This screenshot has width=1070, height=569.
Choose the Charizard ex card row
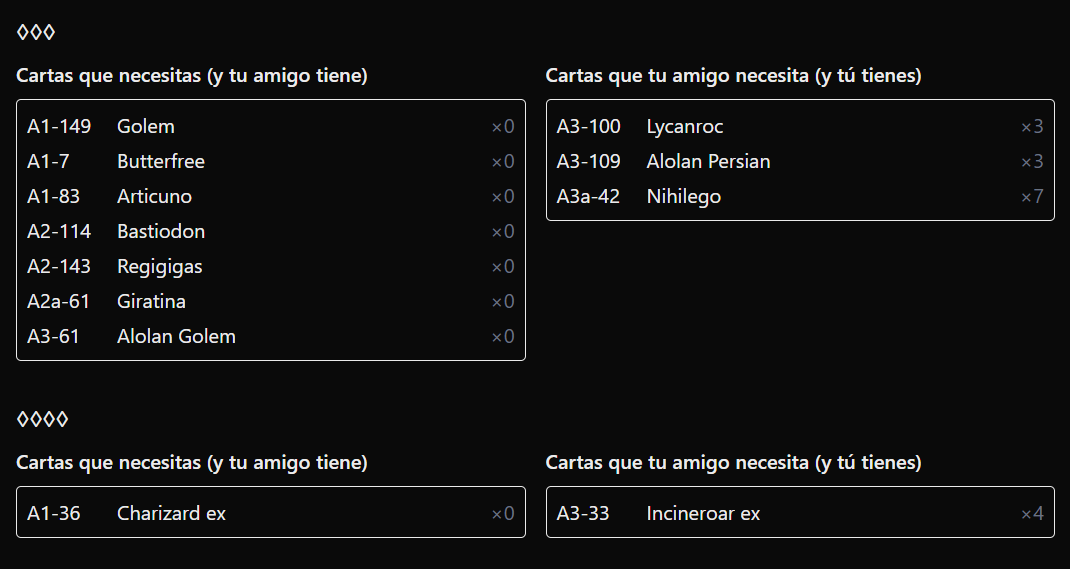[271, 513]
